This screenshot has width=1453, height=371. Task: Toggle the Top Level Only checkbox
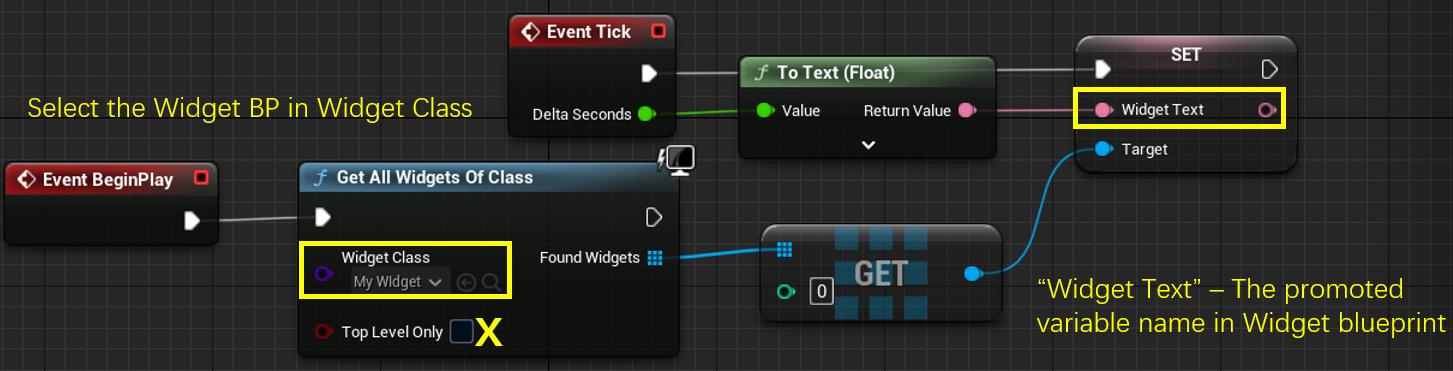tap(461, 332)
